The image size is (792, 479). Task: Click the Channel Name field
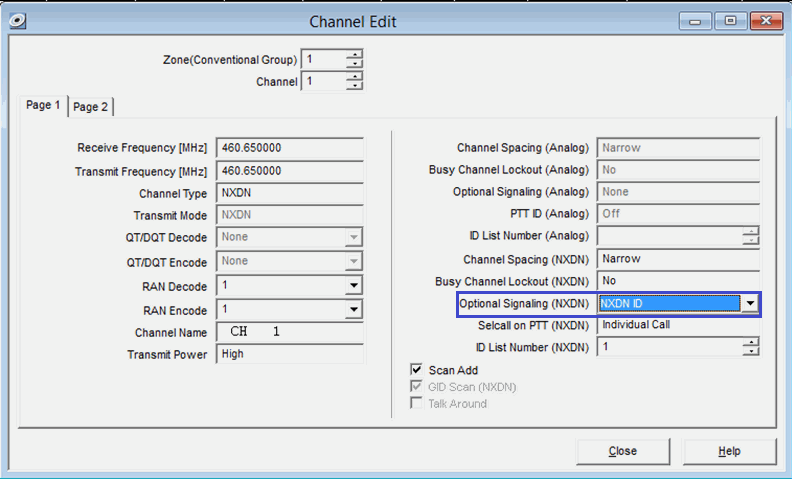(x=290, y=332)
